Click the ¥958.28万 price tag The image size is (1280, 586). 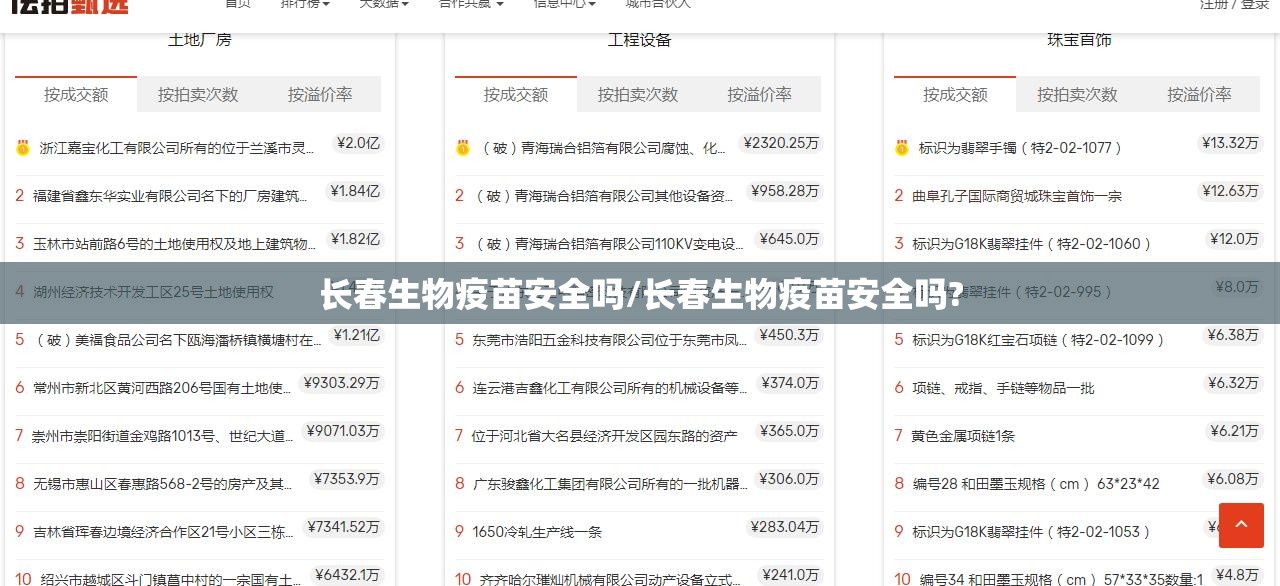[785, 191]
